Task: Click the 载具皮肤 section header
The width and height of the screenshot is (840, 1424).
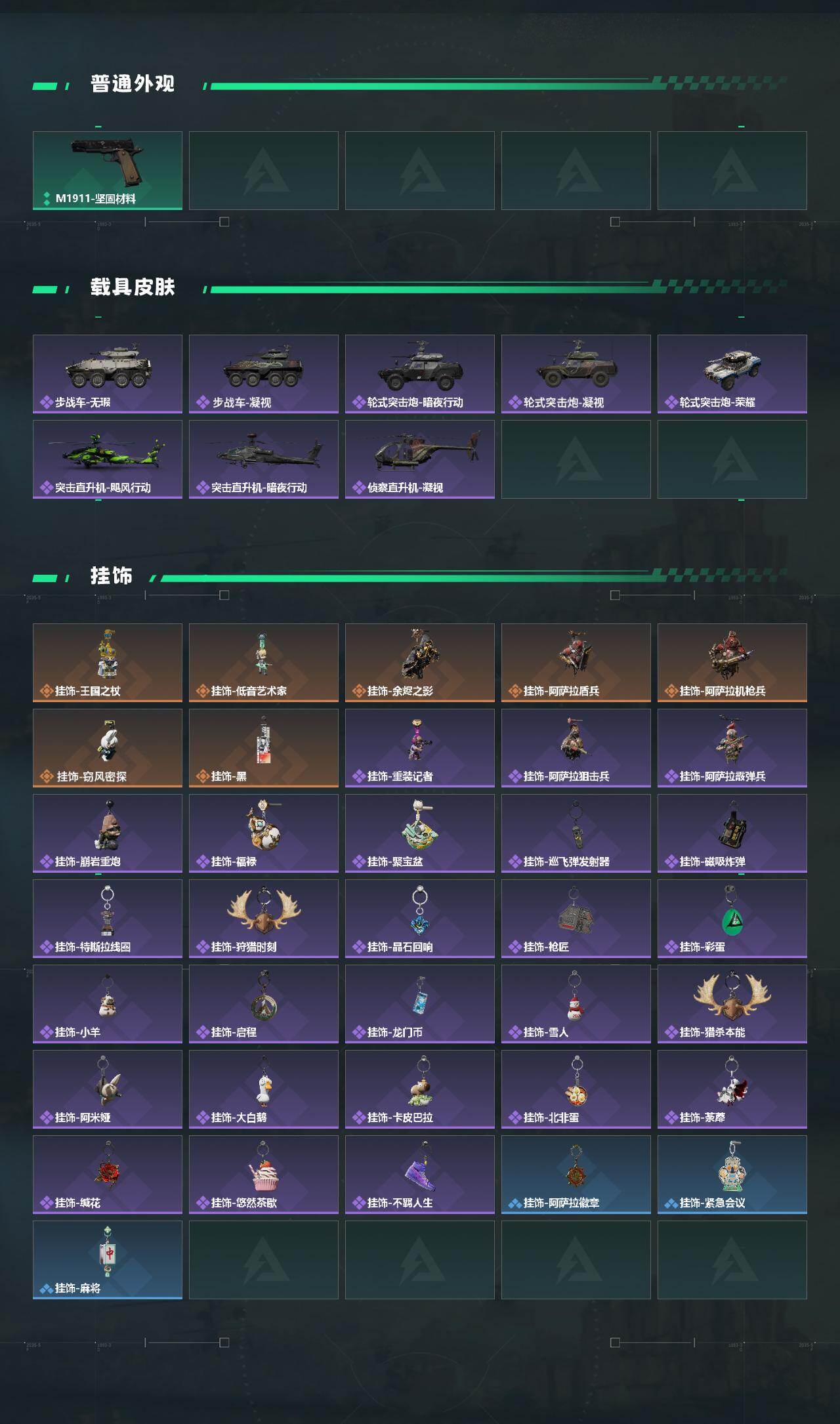Action: coord(133,287)
